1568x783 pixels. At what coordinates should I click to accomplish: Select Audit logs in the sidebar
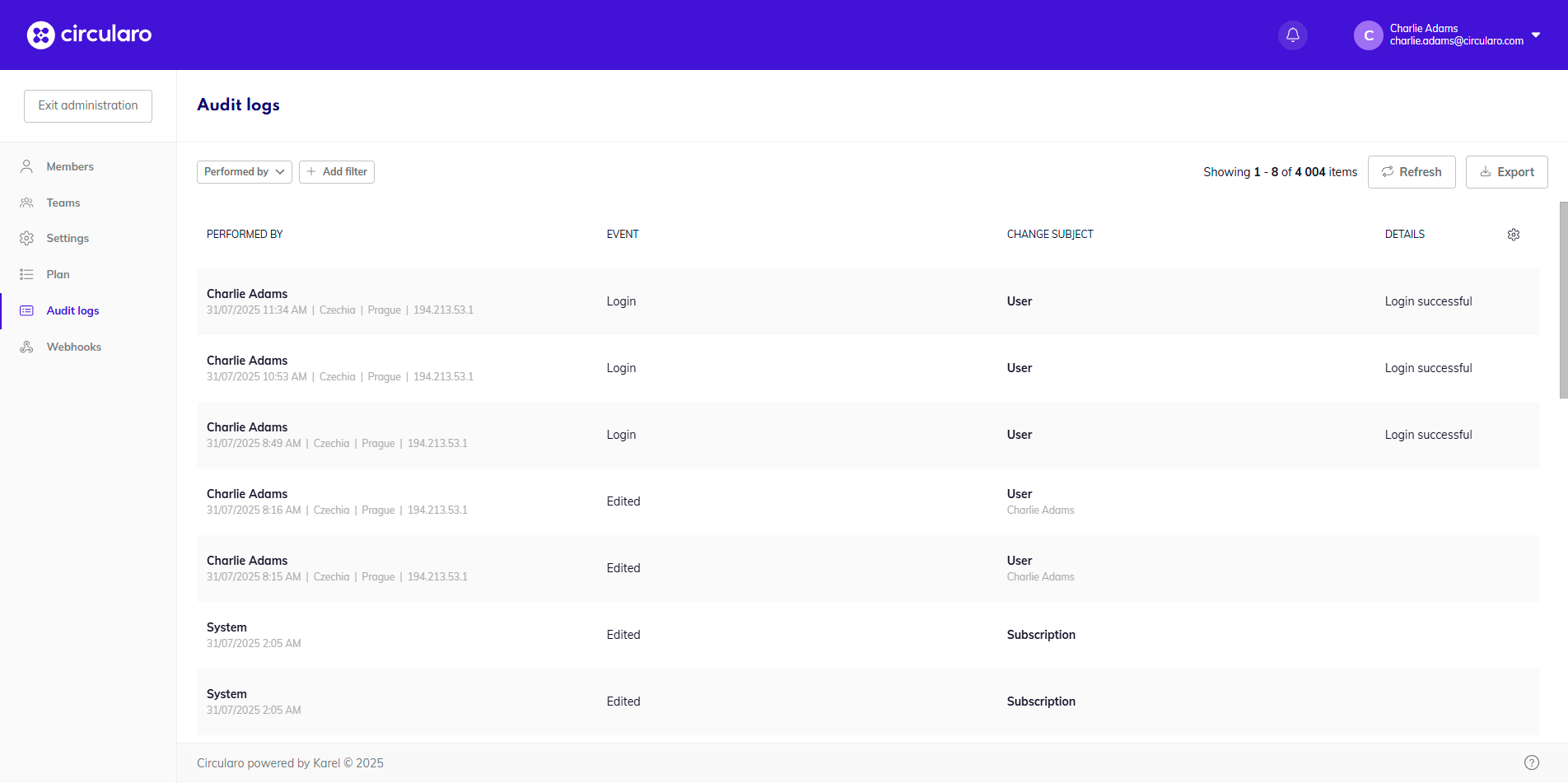click(x=72, y=310)
